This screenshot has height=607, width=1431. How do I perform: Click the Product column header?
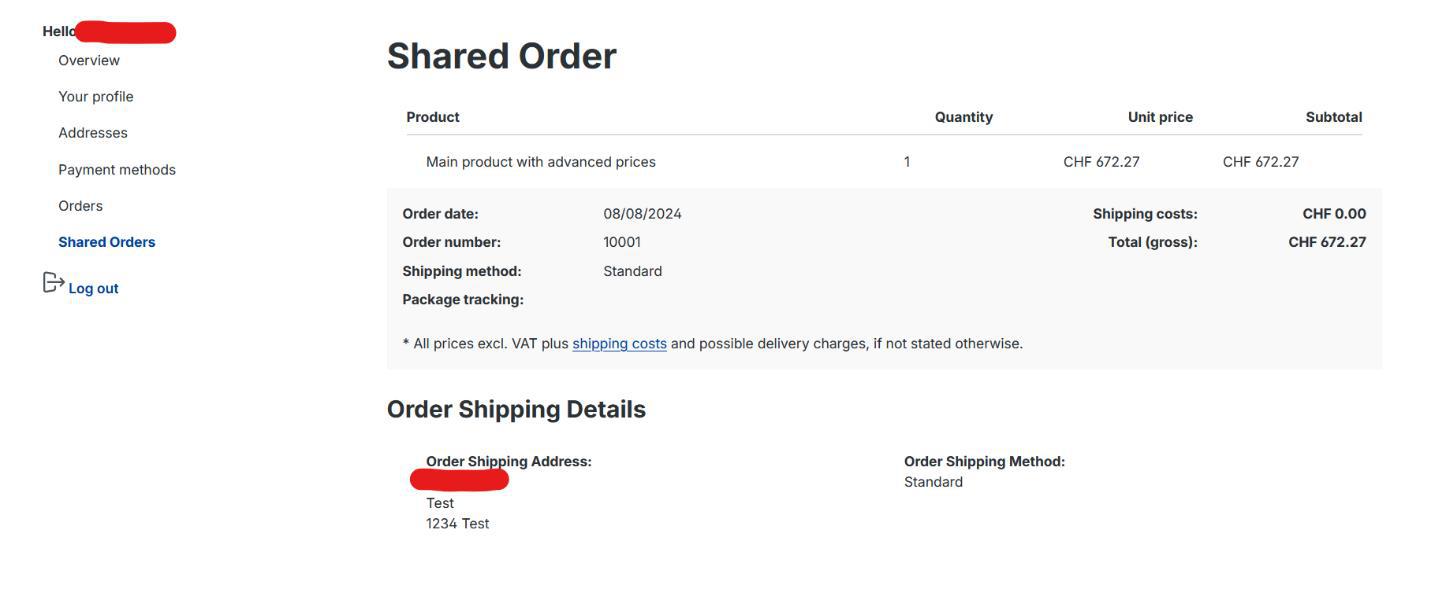pos(433,117)
